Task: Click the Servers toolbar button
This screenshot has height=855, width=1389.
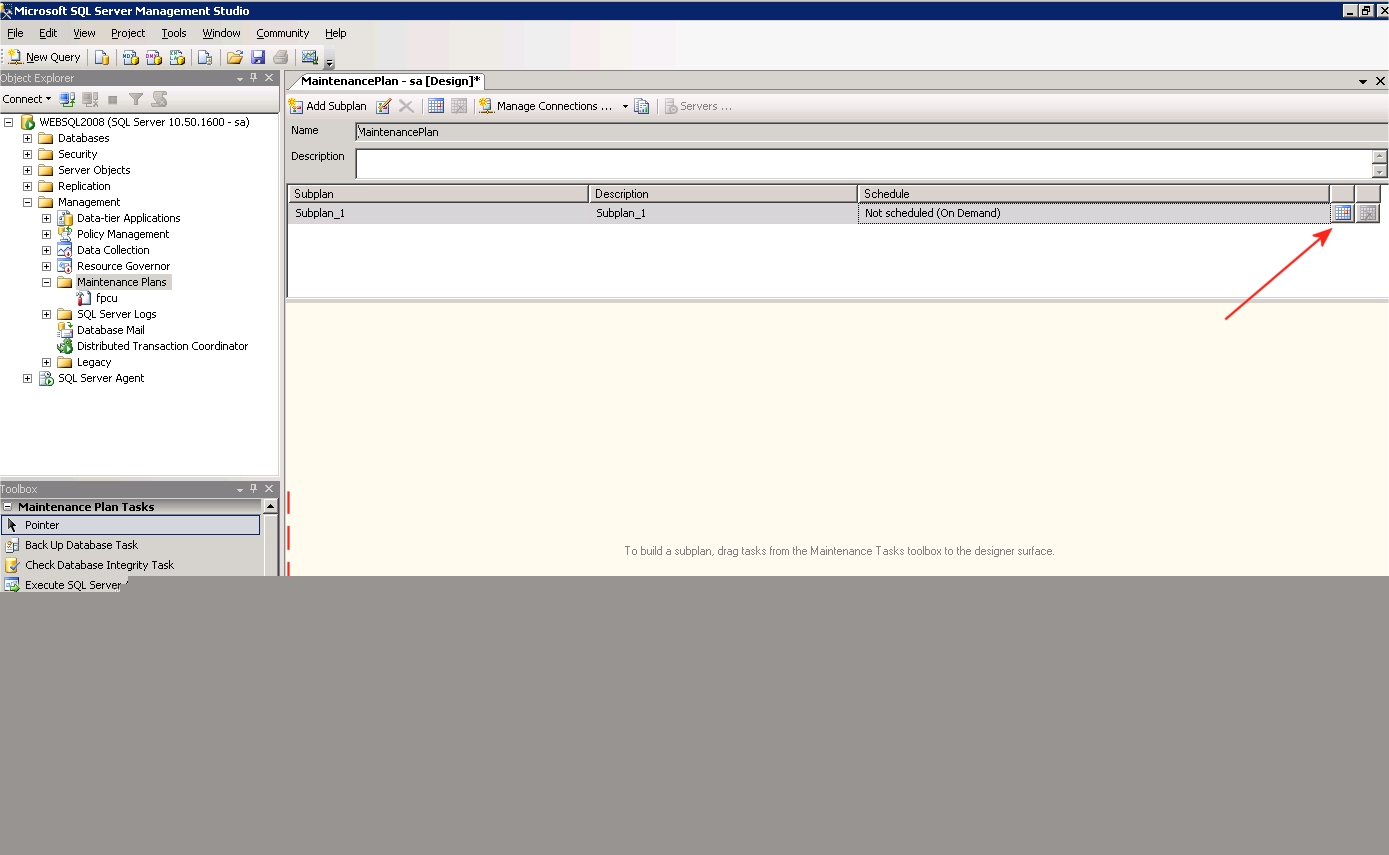Action: (698, 106)
